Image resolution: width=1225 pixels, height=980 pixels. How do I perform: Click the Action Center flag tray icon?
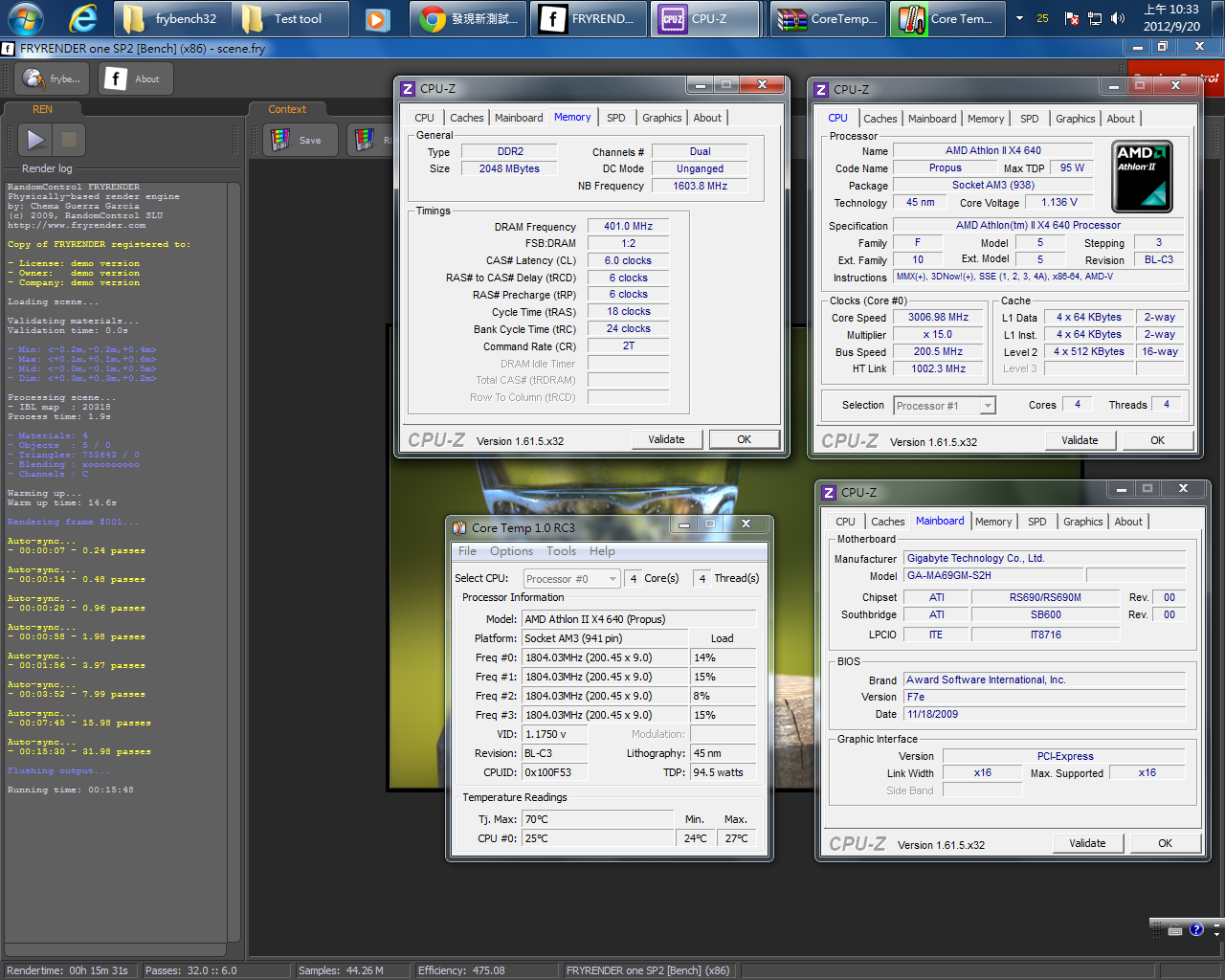[1072, 18]
